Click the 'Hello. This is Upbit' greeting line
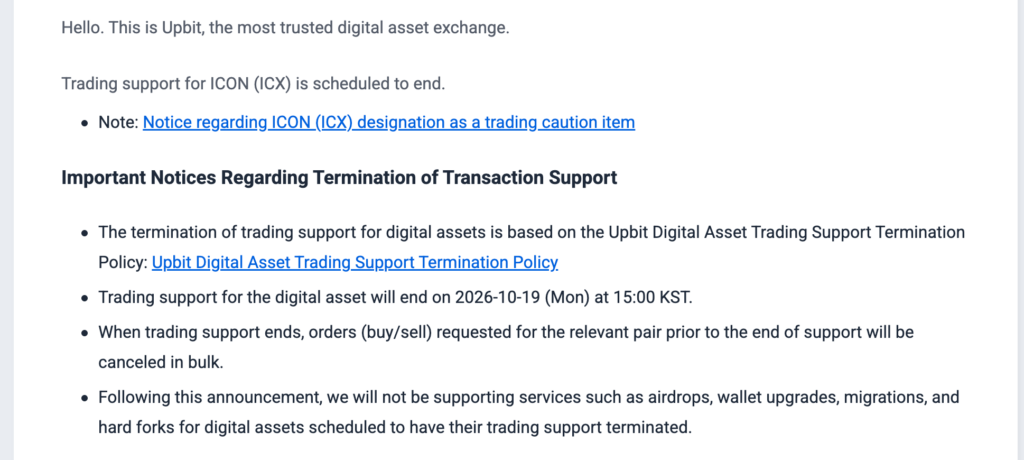Viewport: 1024px width, 460px height. [x=285, y=28]
